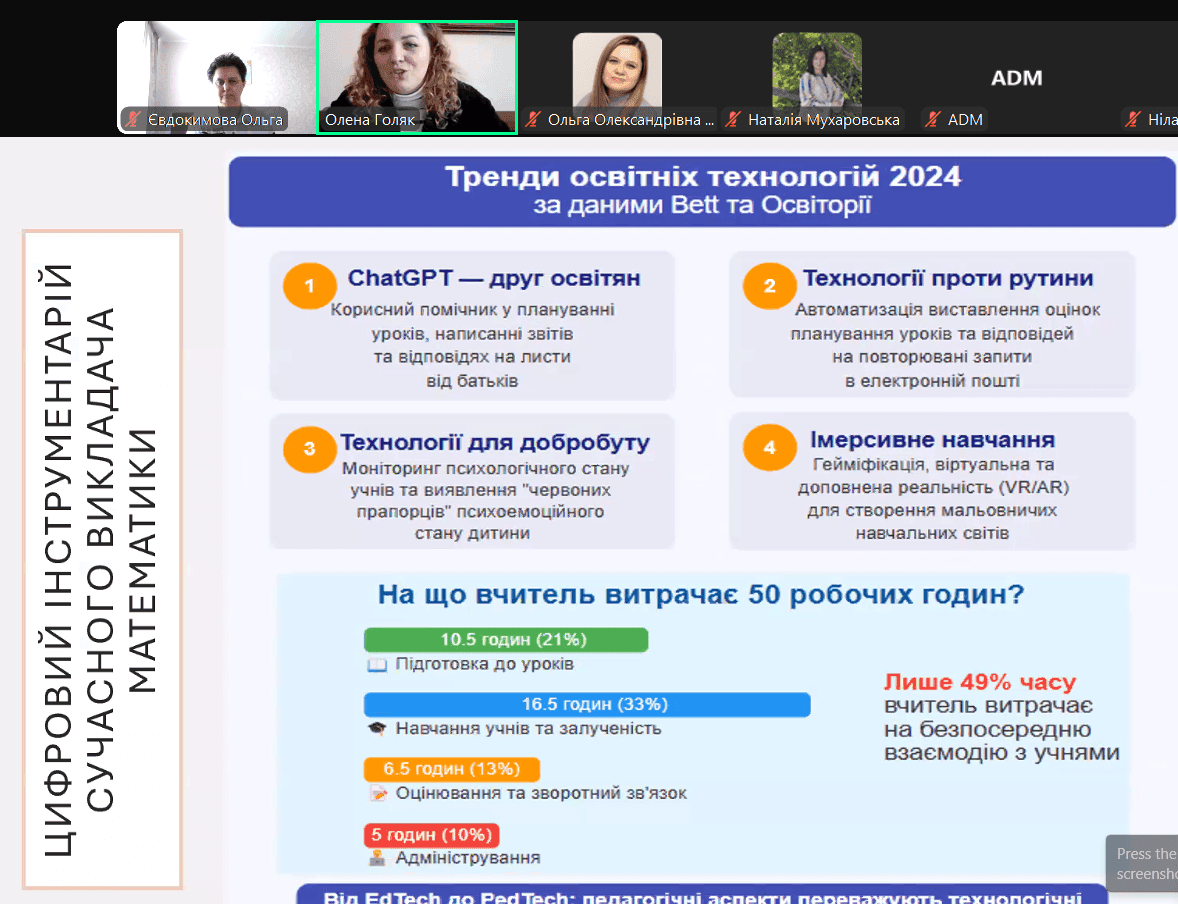This screenshot has width=1178, height=904.
Task: Select the ADM participant tile
Action: pos(1016,78)
